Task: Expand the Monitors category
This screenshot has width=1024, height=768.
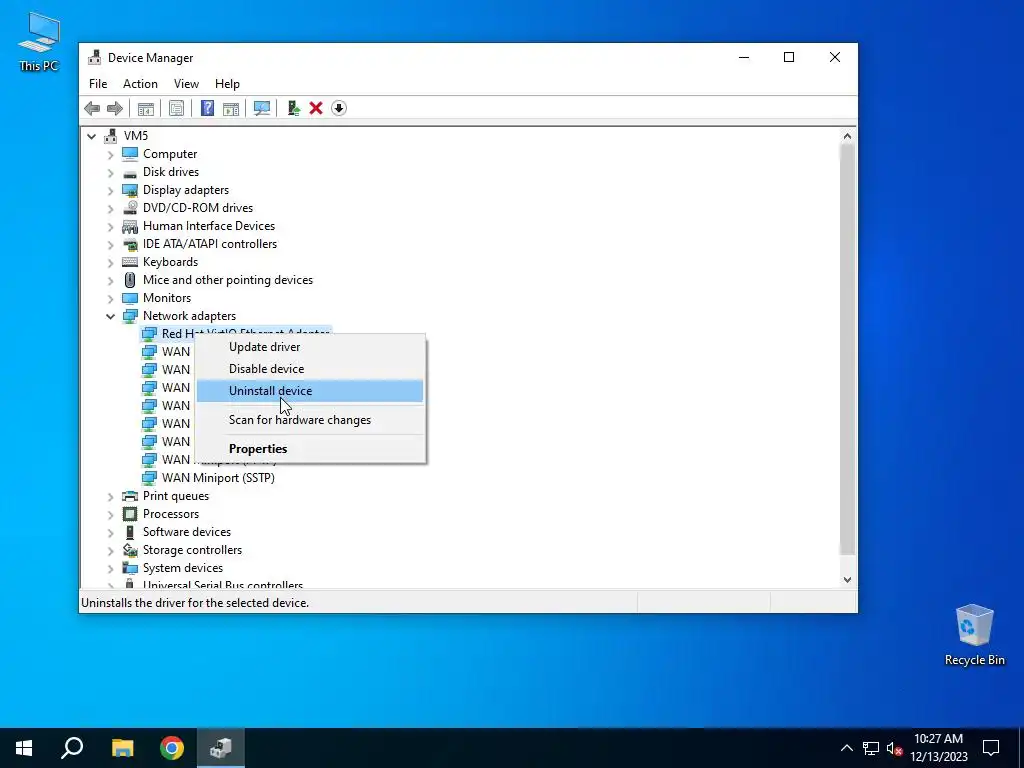Action: [x=110, y=298]
